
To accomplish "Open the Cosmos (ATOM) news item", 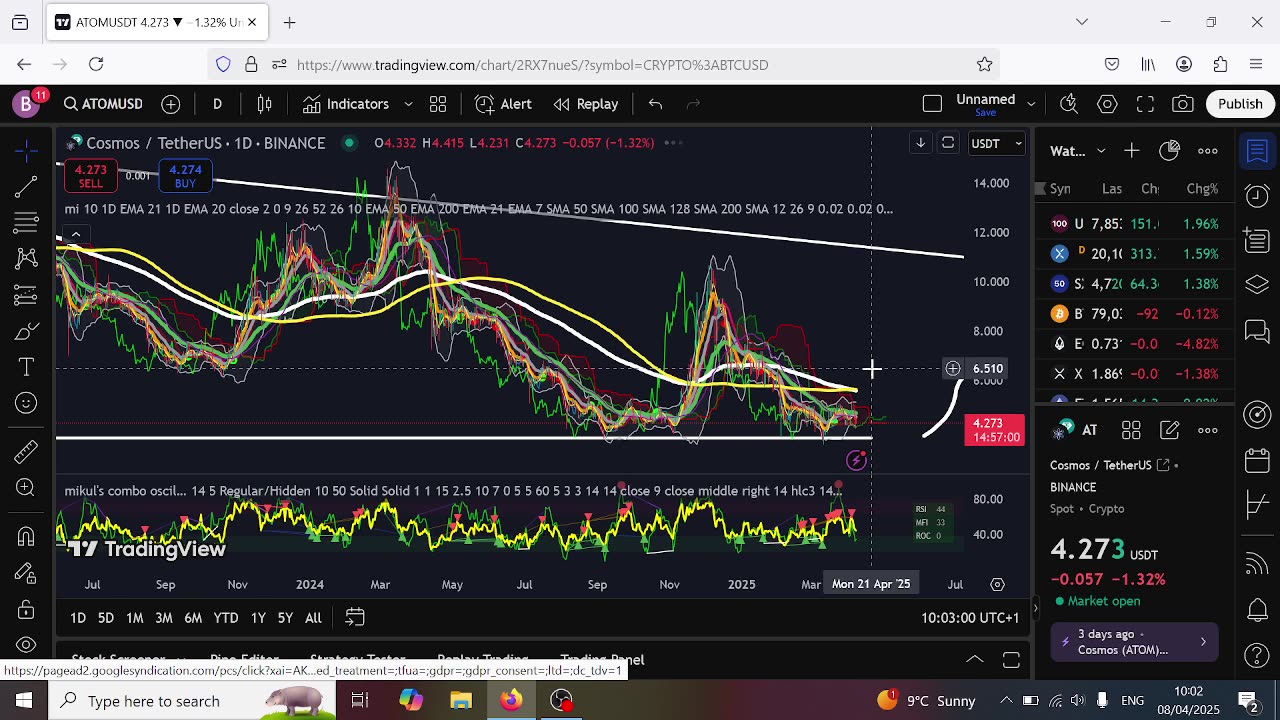I will 1135,642.
